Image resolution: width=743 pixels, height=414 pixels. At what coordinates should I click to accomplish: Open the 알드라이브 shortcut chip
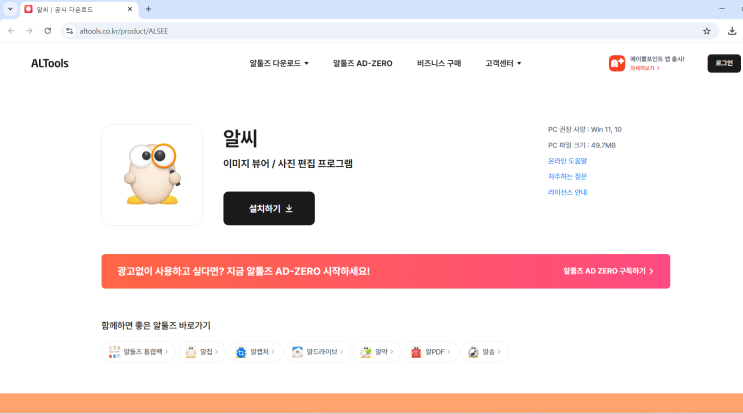(x=317, y=352)
